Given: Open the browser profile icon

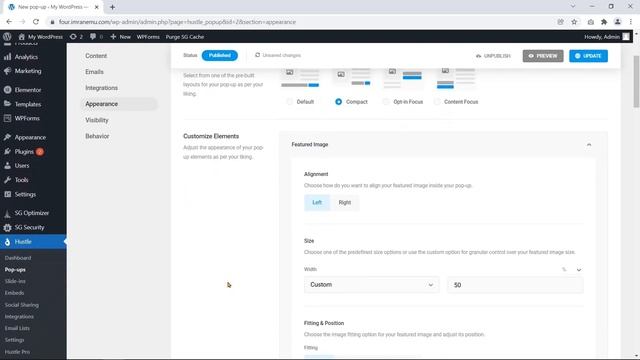Looking at the screenshot, I should pos(618,22).
